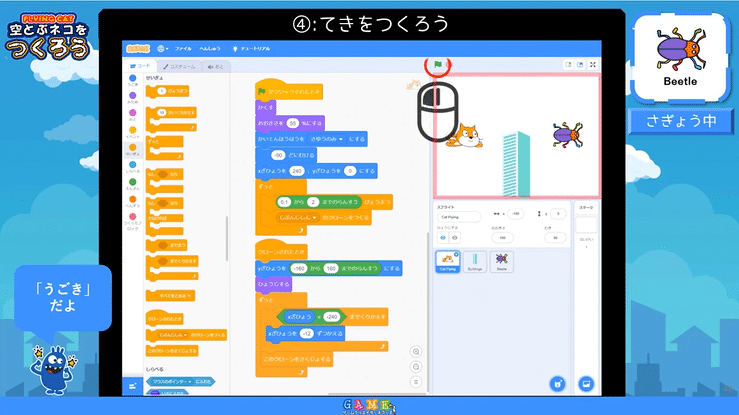This screenshot has width=739, height=415.
Task: Switch to small stage layout
Action: tap(568, 65)
